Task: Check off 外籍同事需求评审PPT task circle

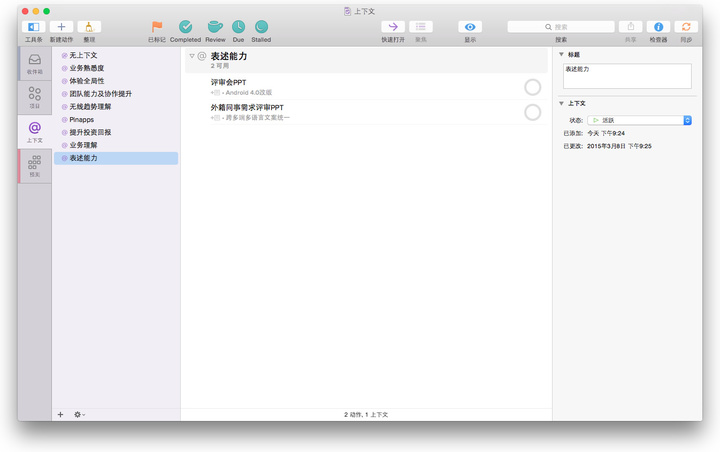Action: coord(532,112)
